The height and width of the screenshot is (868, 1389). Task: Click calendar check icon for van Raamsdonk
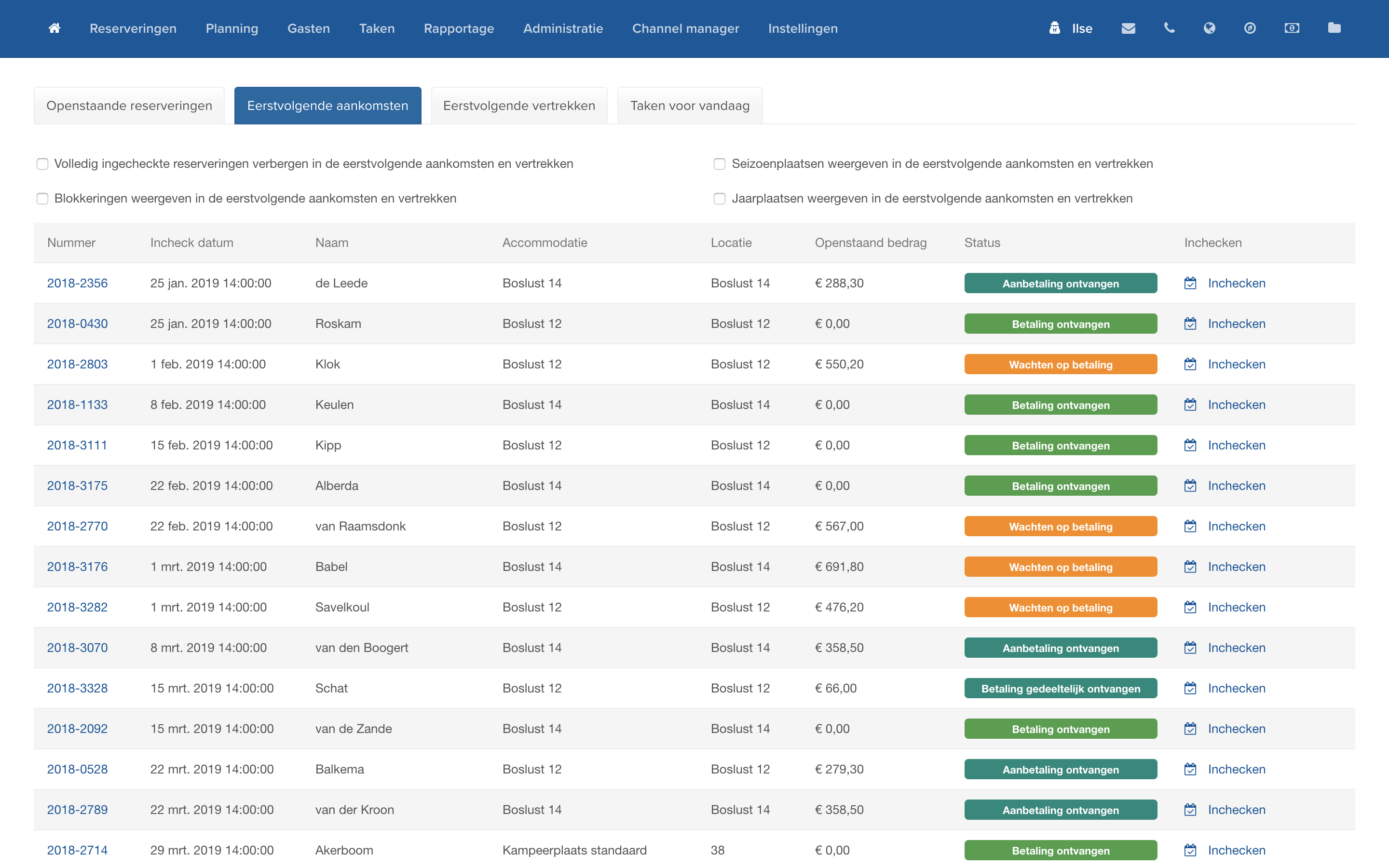pos(1190,526)
